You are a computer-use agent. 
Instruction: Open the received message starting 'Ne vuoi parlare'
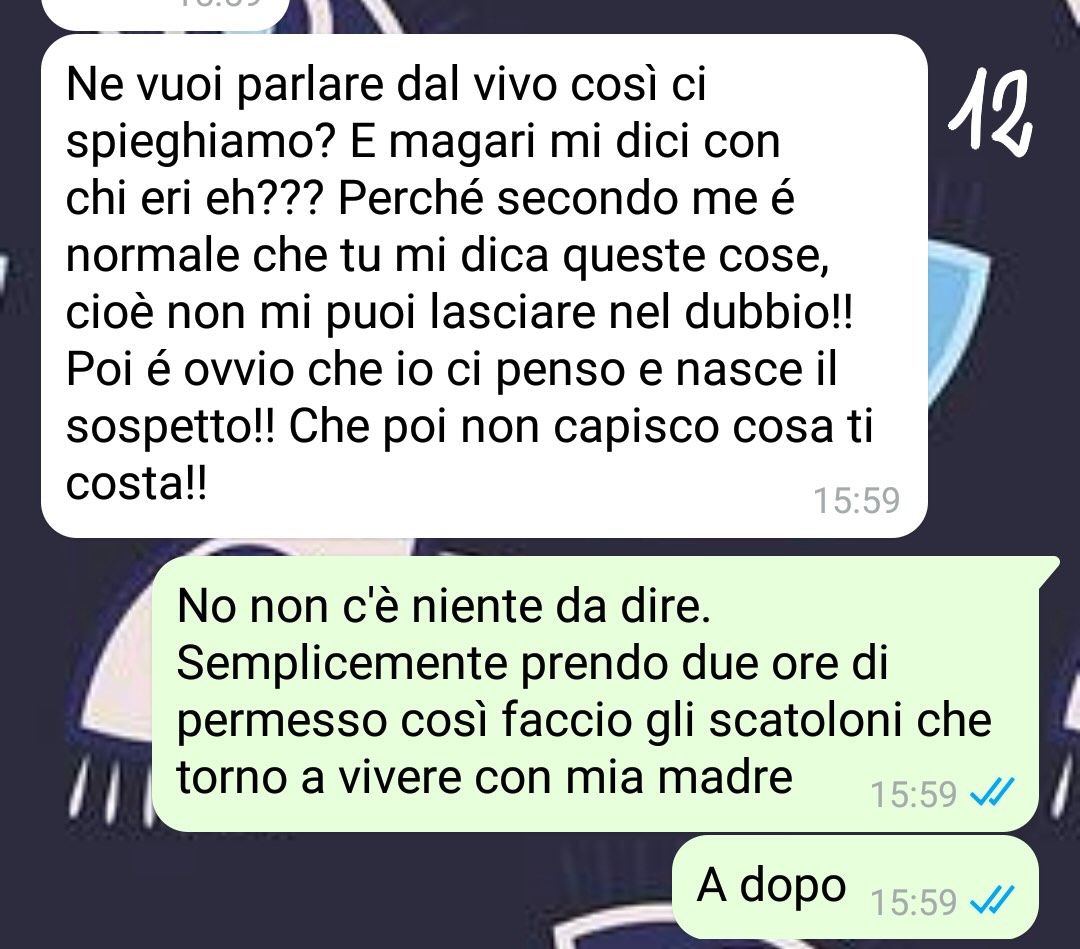coord(484,285)
